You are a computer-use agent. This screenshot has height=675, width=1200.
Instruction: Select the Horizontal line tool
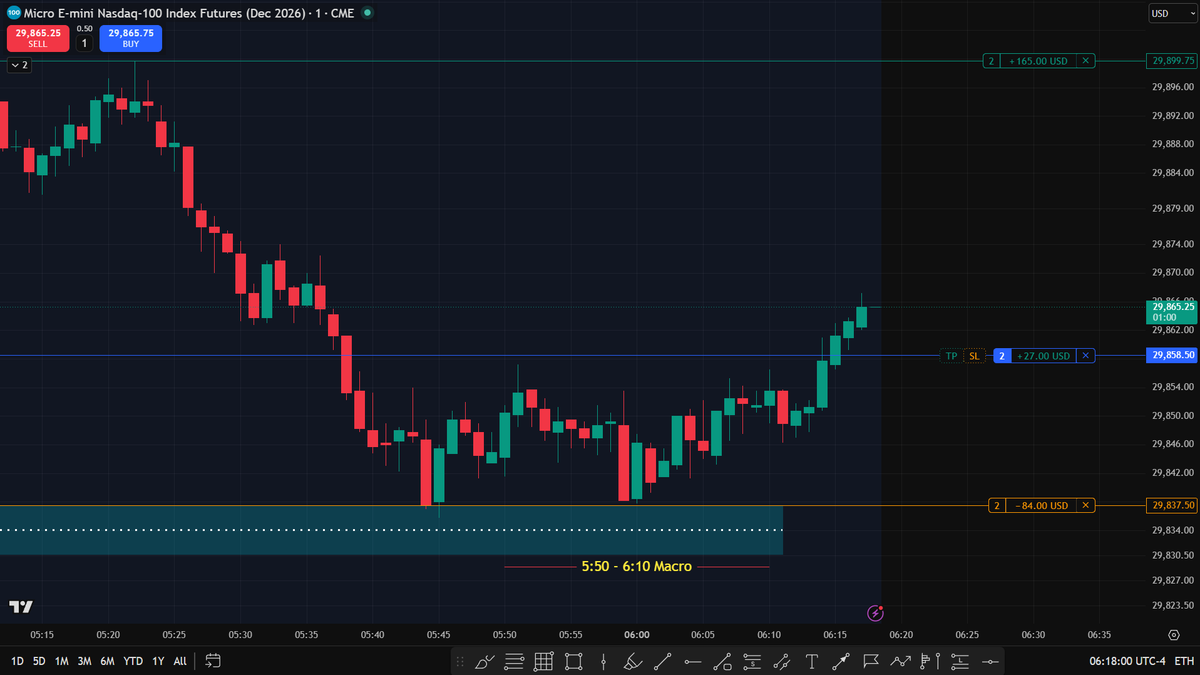(693, 661)
